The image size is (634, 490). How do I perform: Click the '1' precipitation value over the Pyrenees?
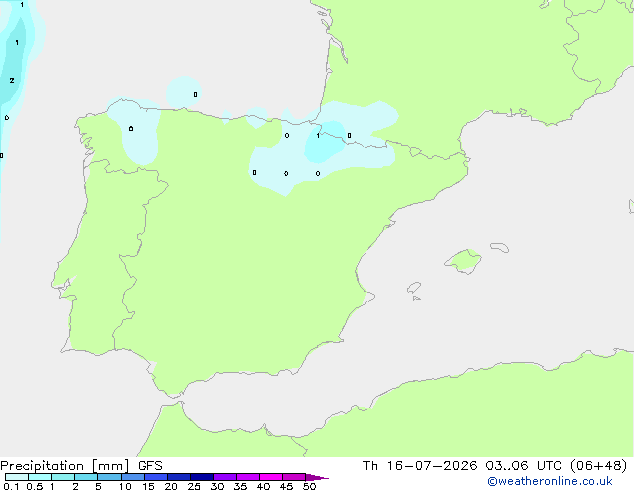(x=318, y=135)
